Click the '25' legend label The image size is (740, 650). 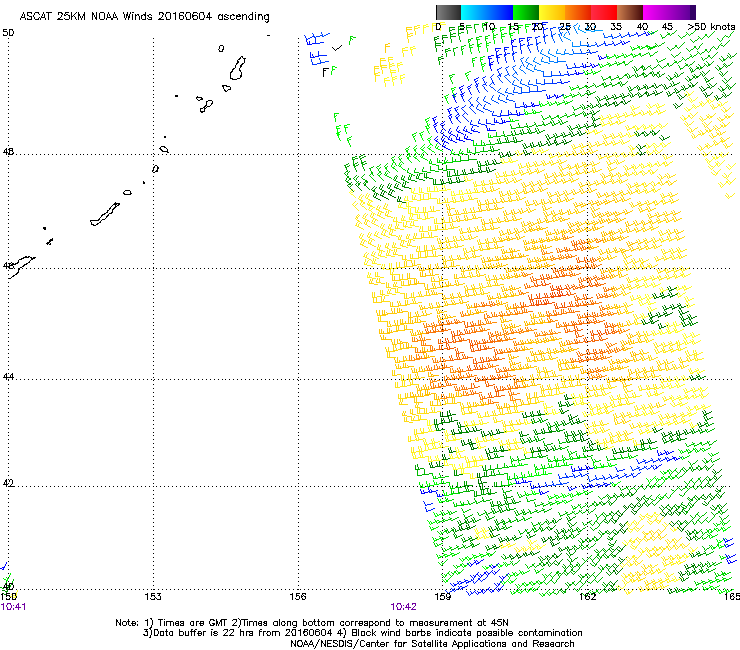(x=564, y=27)
